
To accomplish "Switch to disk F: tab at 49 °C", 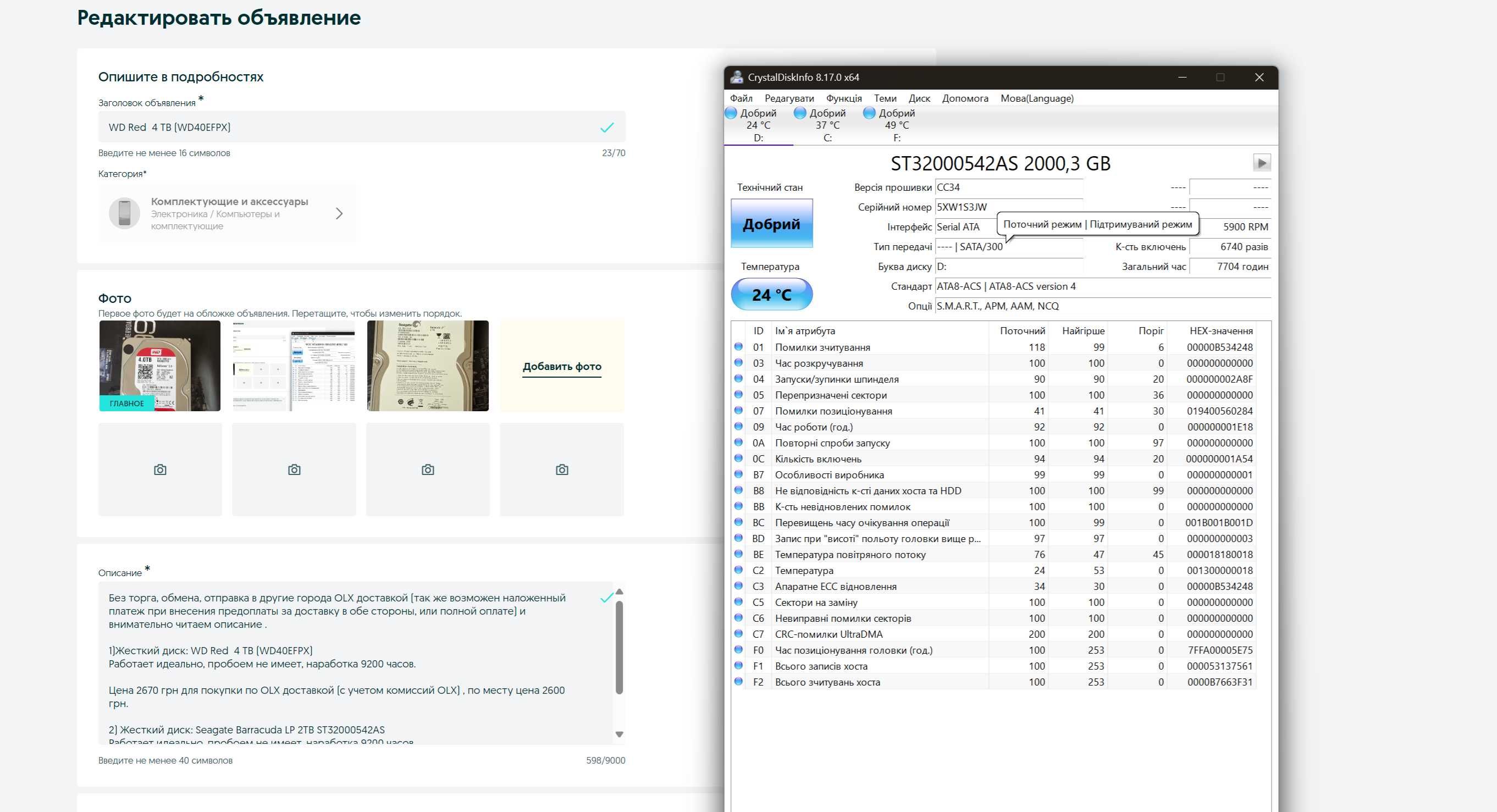I will [897, 125].
